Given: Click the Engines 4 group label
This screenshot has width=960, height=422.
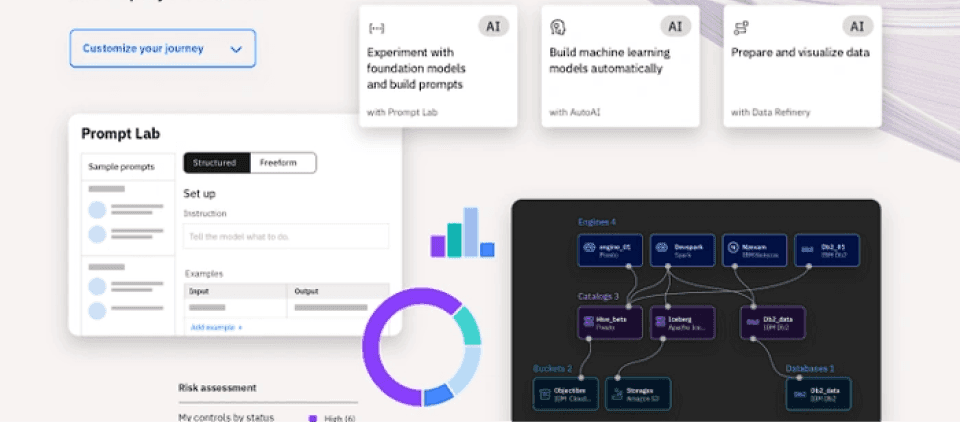Looking at the screenshot, I should [597, 222].
